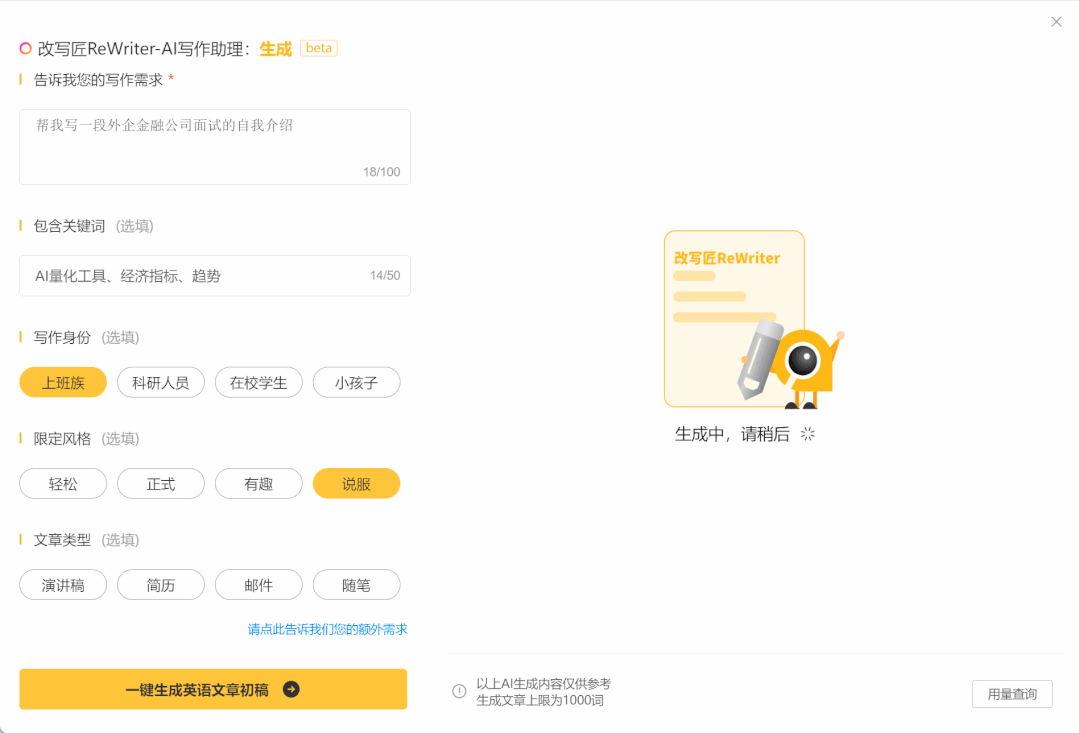Select 科研人员 as the writing identity
1079x733 pixels.
160,382
